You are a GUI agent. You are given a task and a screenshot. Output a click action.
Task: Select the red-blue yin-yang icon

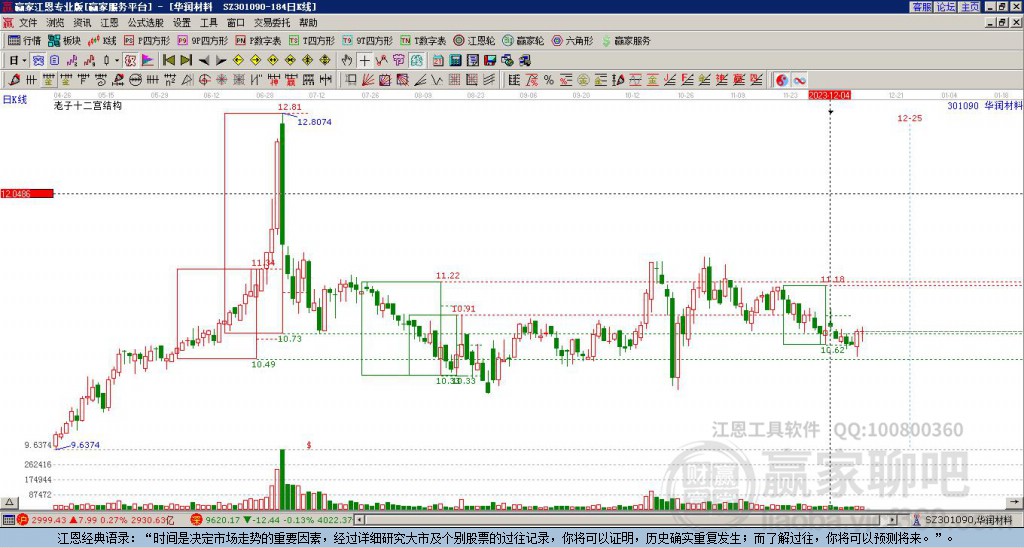782,80
